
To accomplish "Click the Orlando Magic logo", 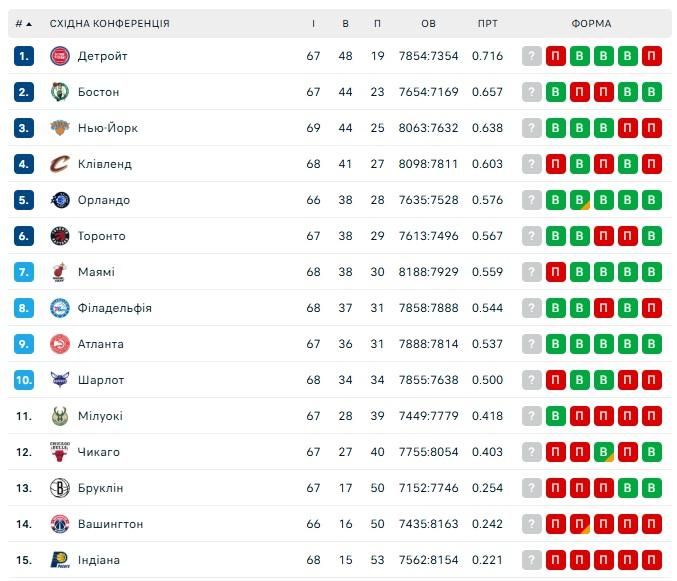I will tap(60, 200).
